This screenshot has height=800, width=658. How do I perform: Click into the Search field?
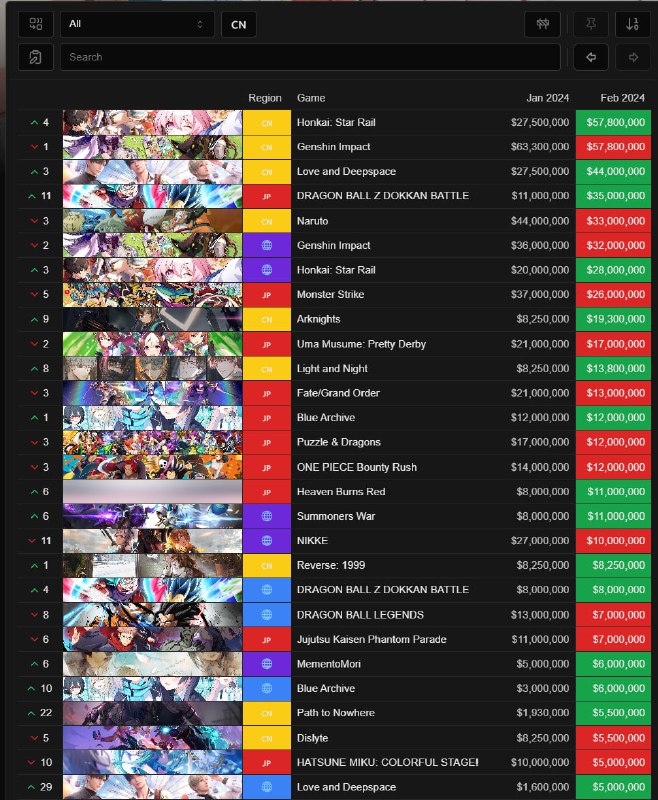point(310,57)
